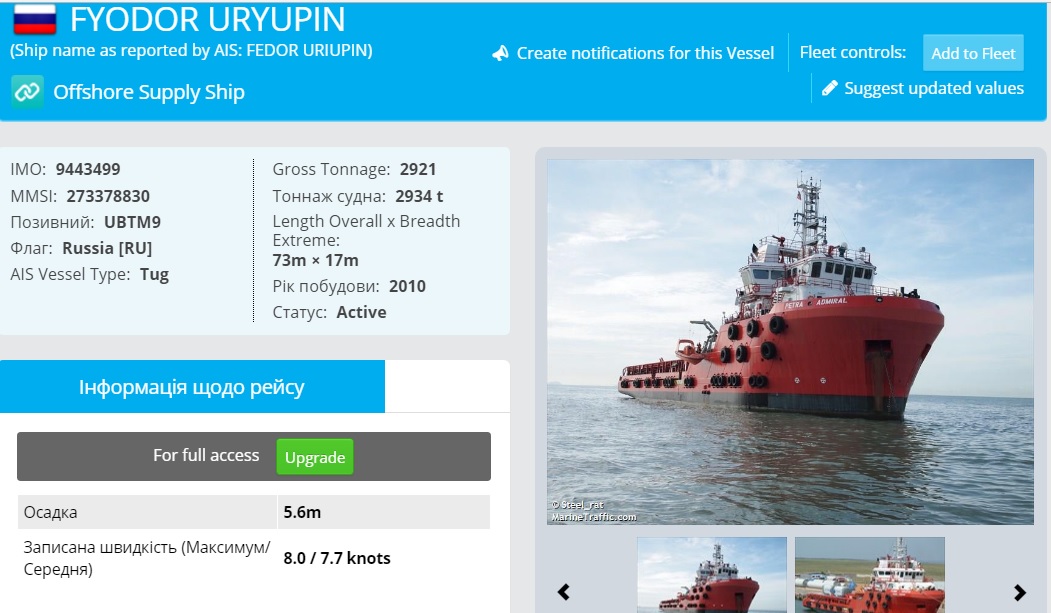Open the Offshore Supply Ship link
This screenshot has width=1051, height=613.
(149, 92)
